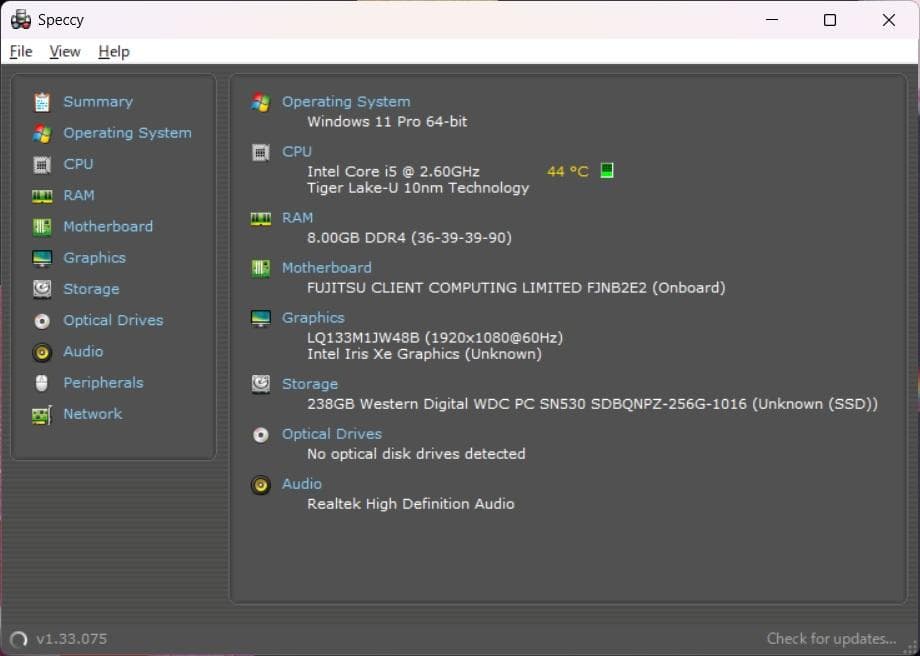Open the Audio sidebar section

(x=83, y=351)
